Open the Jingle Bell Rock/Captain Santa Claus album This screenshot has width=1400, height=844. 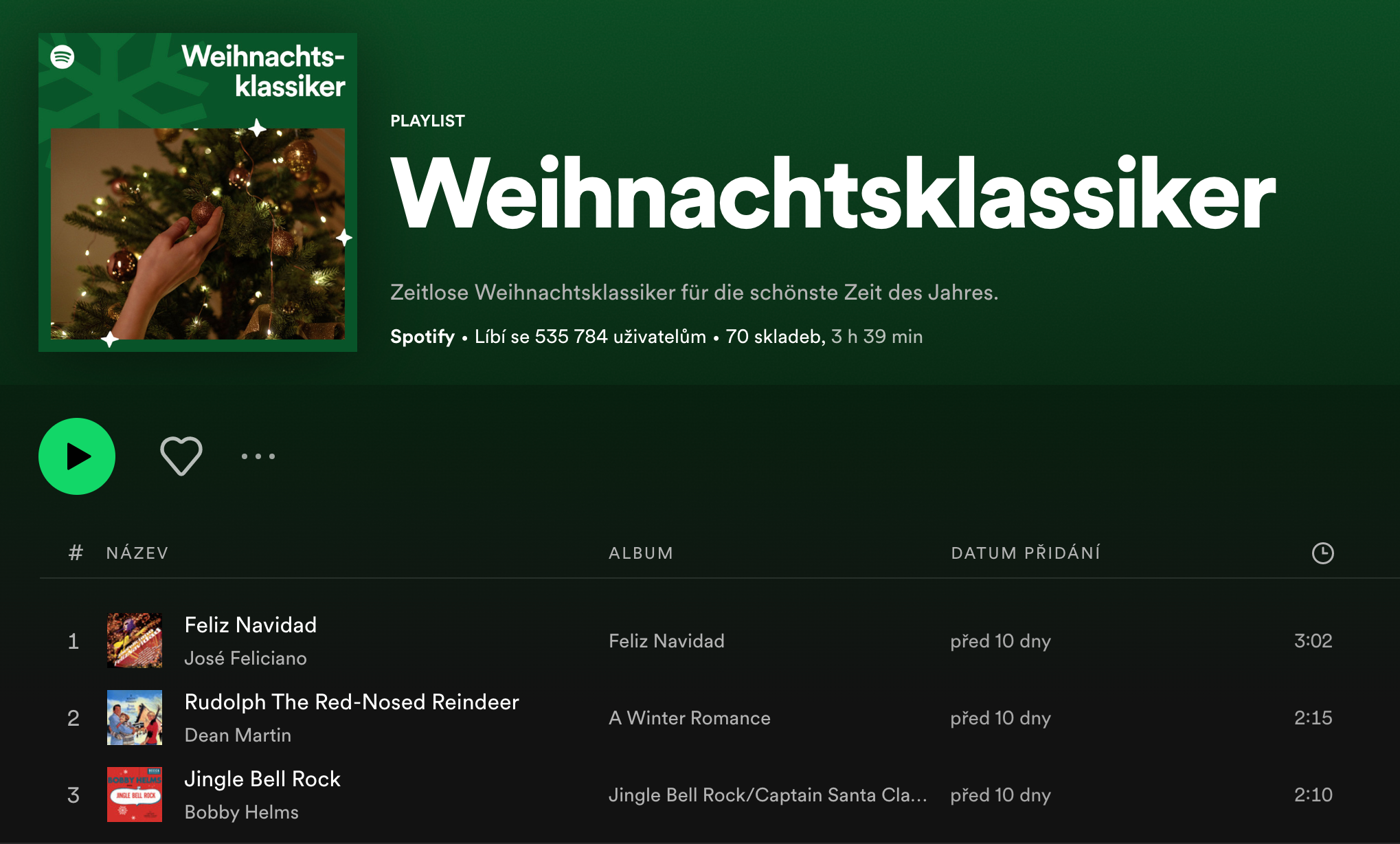pos(768,795)
